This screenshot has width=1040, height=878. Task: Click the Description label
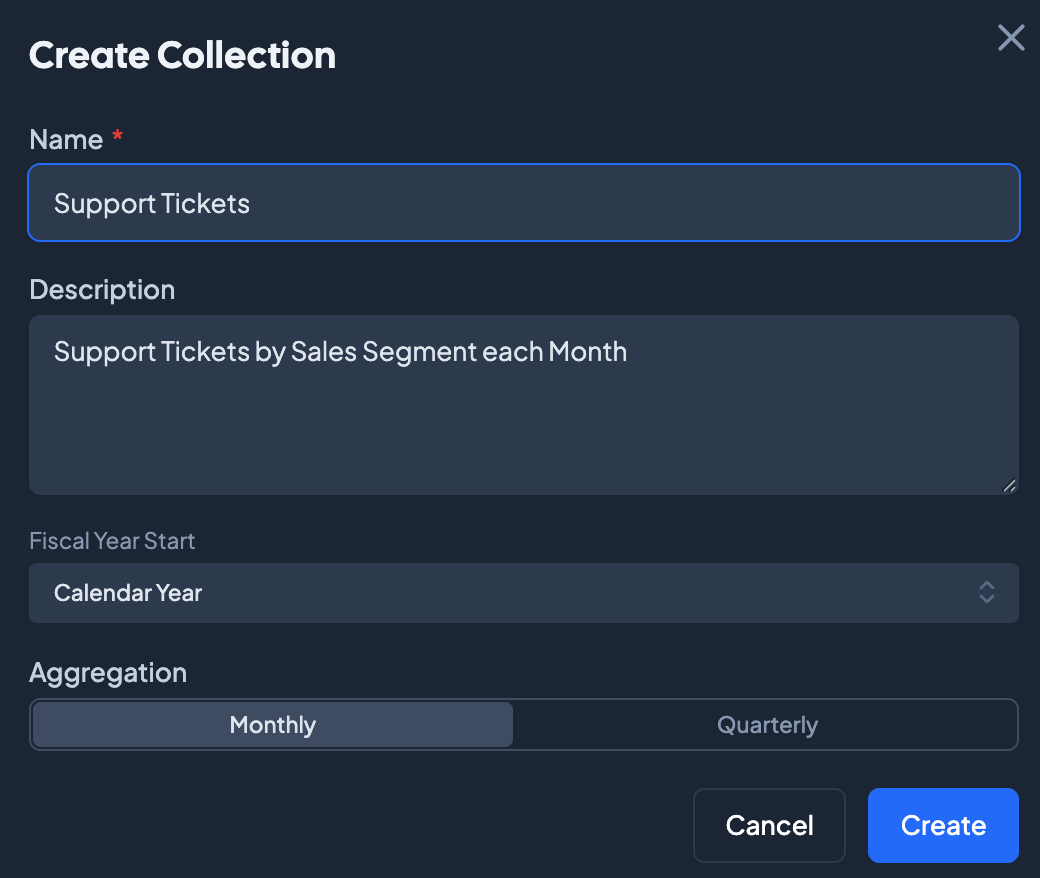[x=102, y=290]
